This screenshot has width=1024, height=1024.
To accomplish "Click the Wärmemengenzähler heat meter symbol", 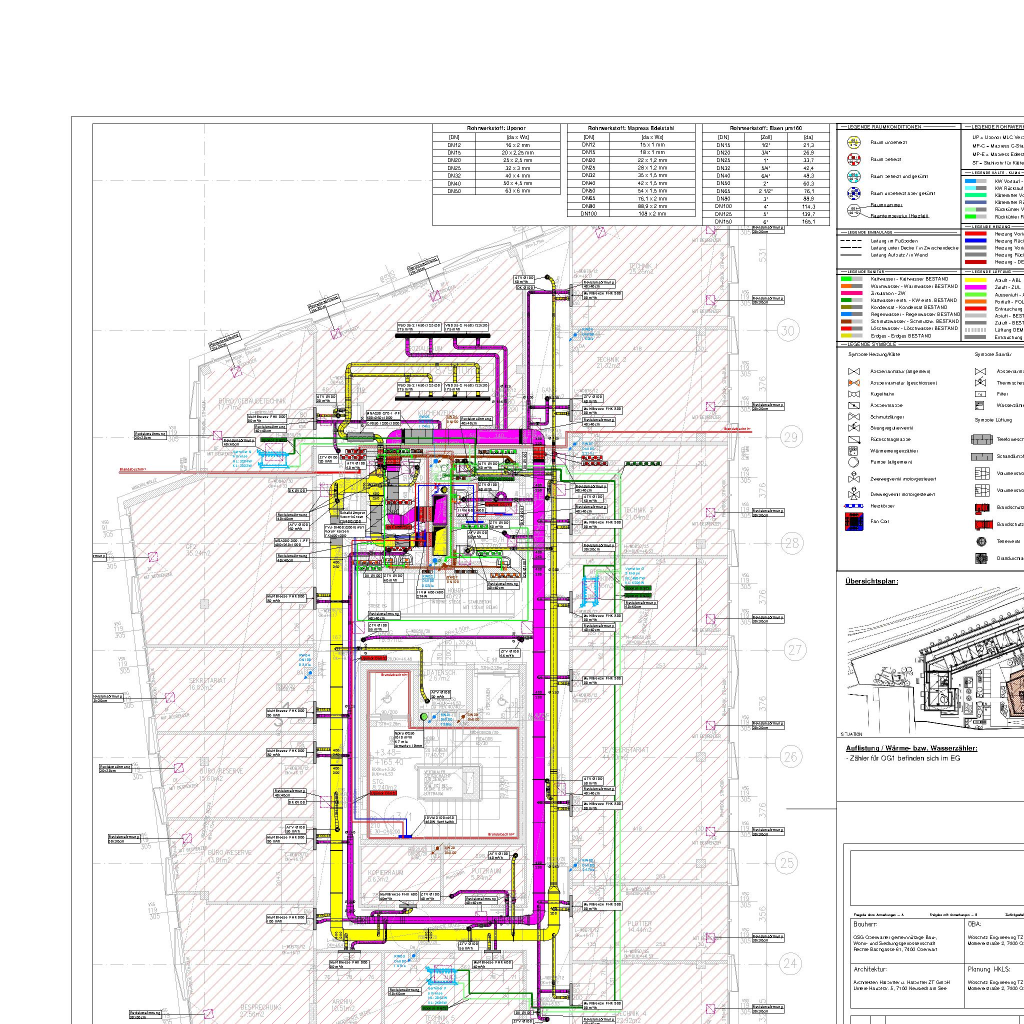I will point(853,452).
